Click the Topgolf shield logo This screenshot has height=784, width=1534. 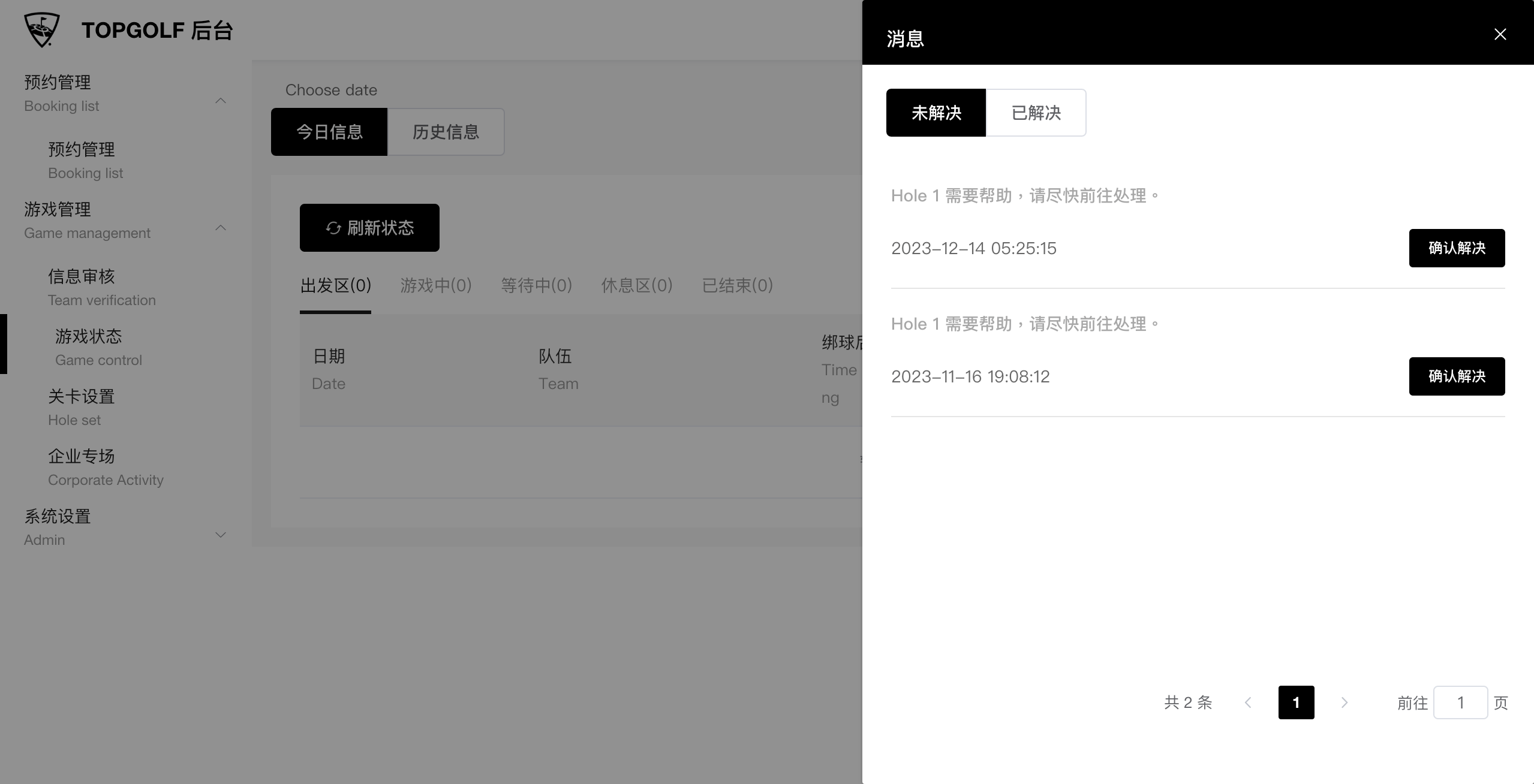[41, 29]
